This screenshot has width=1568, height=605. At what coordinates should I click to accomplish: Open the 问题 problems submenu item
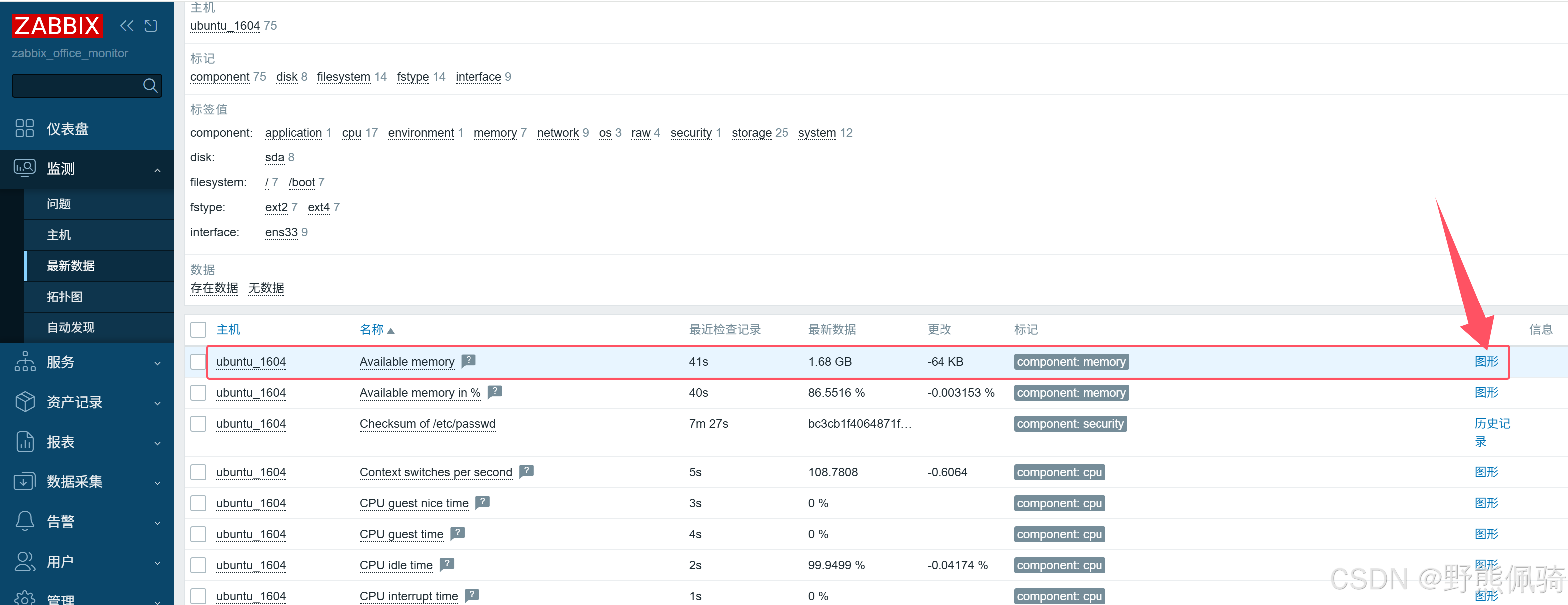point(59,204)
